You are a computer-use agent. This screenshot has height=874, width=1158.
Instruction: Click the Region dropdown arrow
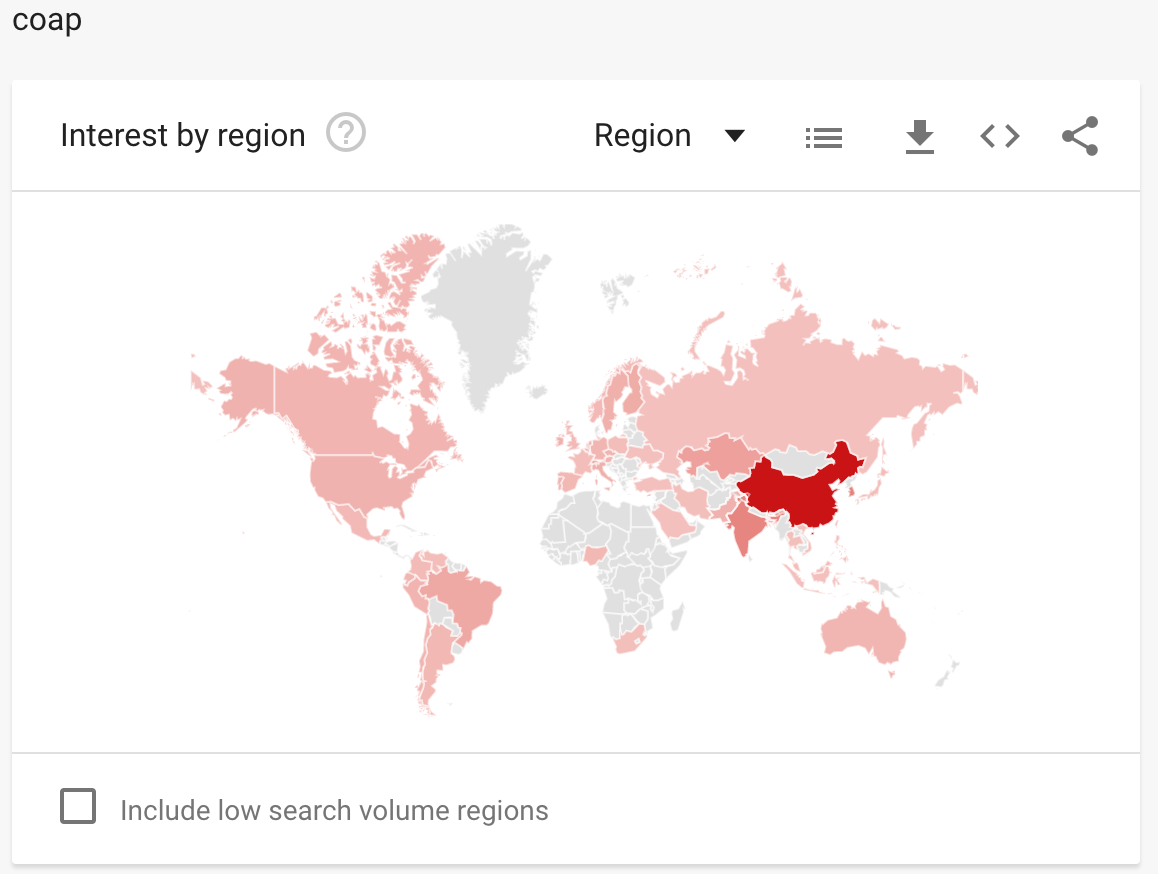coord(734,136)
